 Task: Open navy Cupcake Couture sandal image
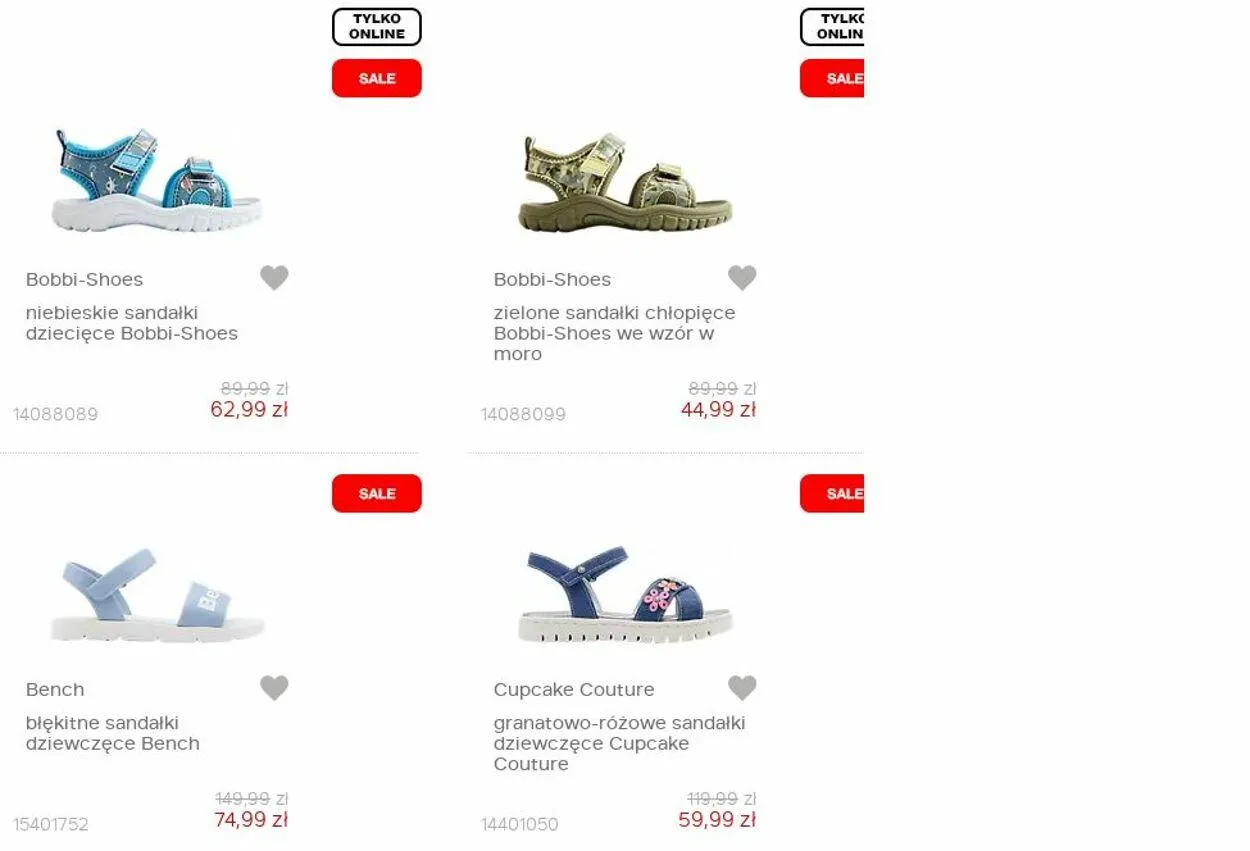tap(625, 594)
